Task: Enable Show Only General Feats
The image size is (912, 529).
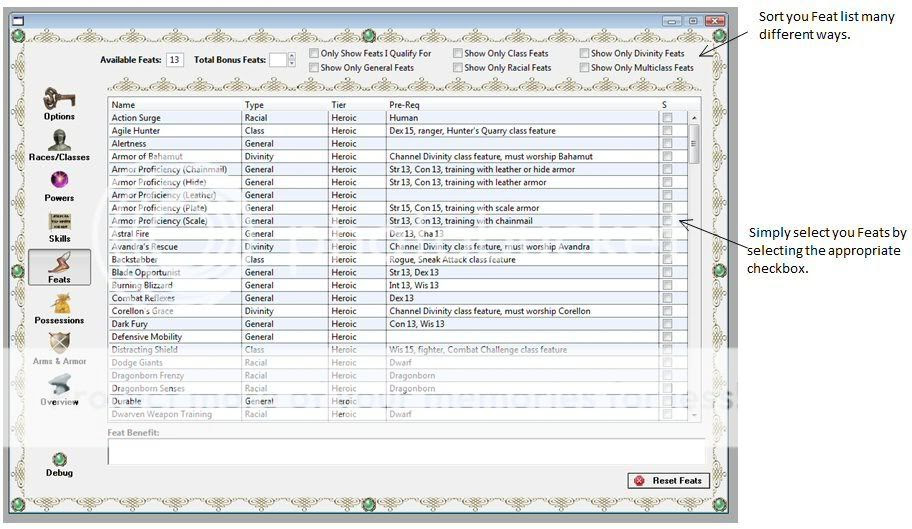Action: [314, 67]
